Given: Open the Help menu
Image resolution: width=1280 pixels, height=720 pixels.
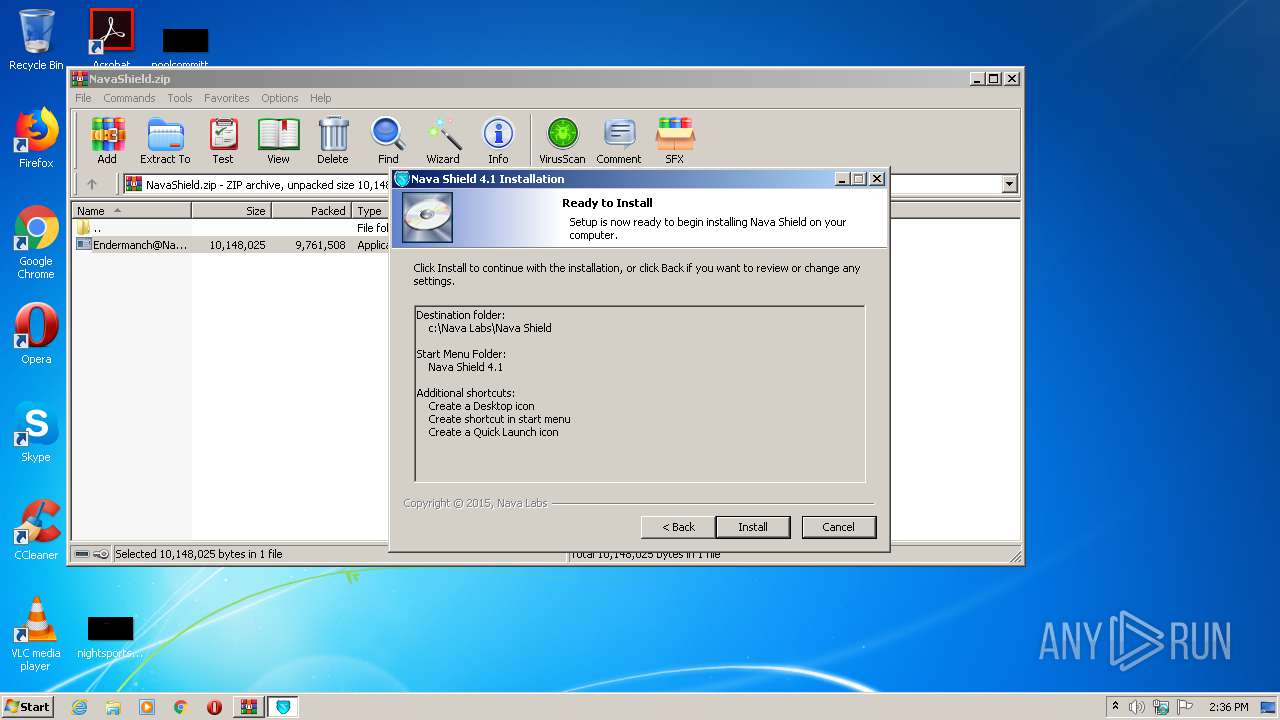Looking at the screenshot, I should [320, 98].
